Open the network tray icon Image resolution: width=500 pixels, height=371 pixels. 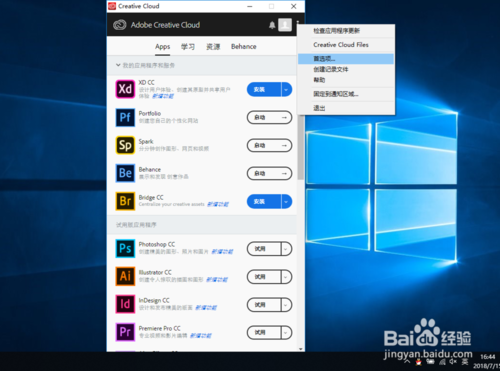(x=442, y=362)
